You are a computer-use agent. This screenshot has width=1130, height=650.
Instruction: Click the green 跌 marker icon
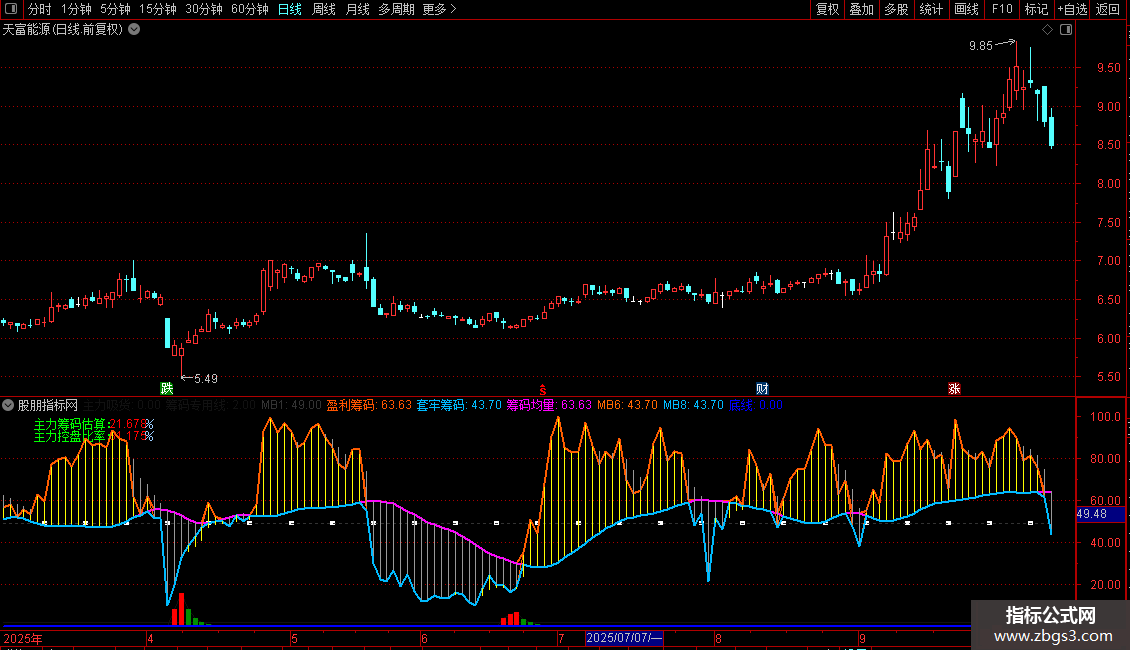click(x=166, y=388)
